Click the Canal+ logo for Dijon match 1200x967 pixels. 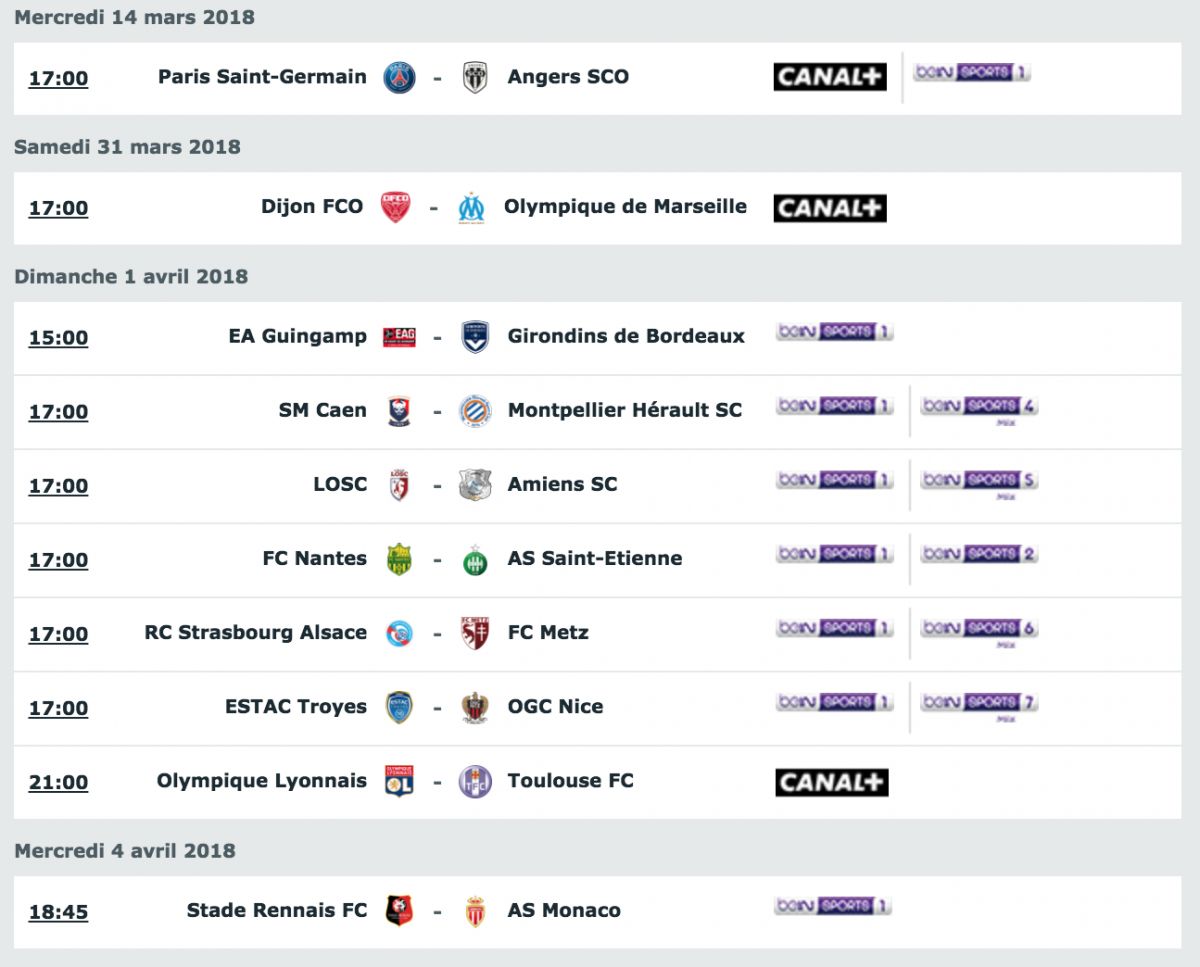[x=830, y=208]
